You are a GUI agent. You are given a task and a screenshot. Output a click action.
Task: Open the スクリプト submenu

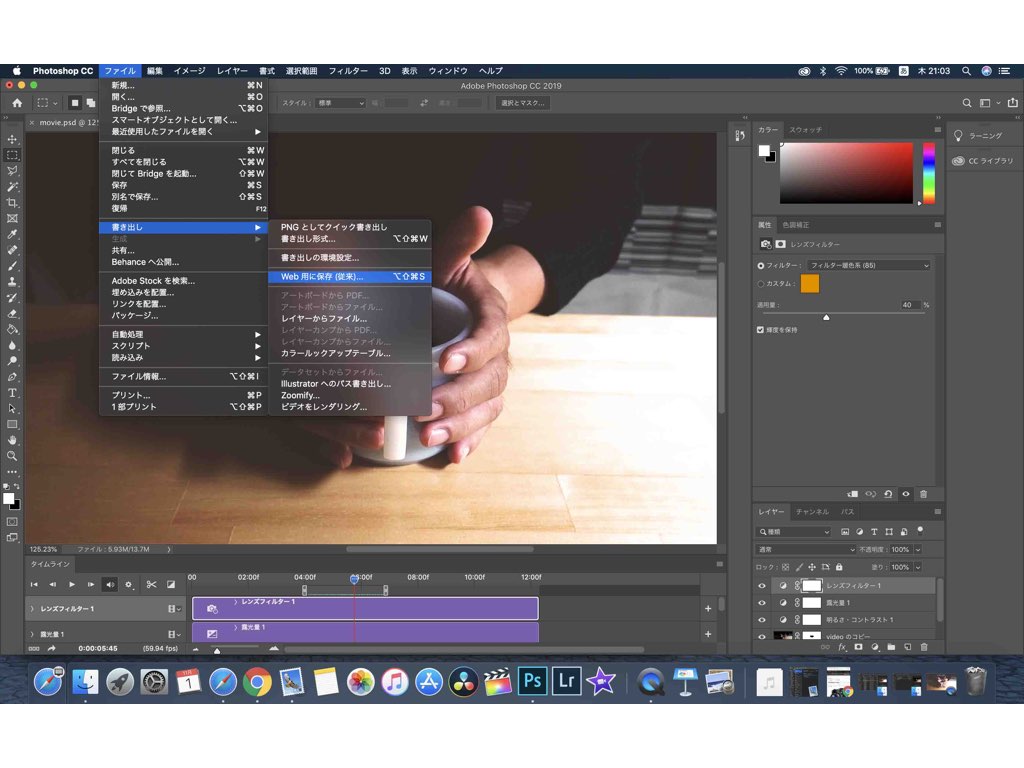[x=186, y=346]
